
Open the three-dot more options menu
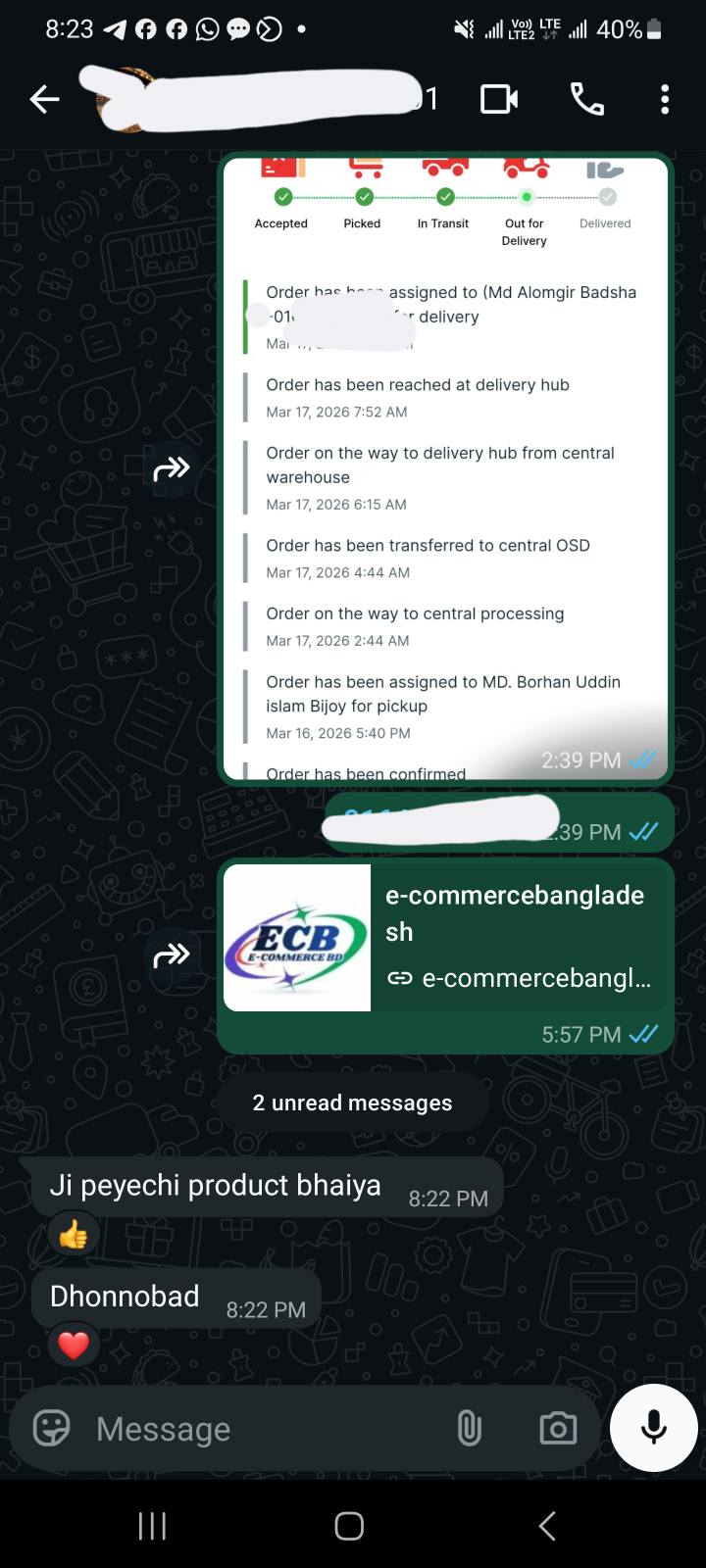coord(665,99)
